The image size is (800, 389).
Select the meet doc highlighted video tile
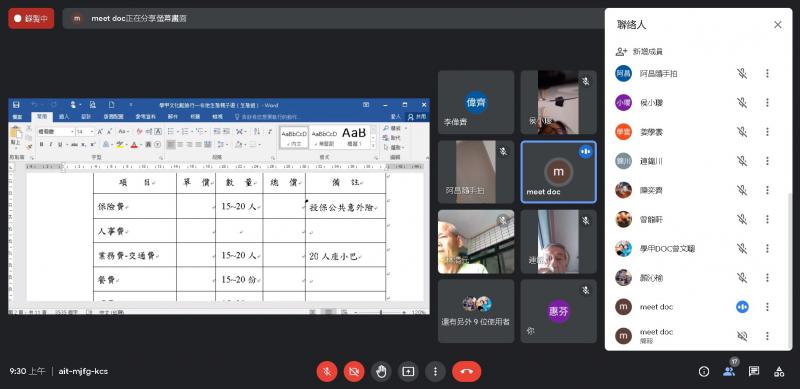click(x=558, y=172)
